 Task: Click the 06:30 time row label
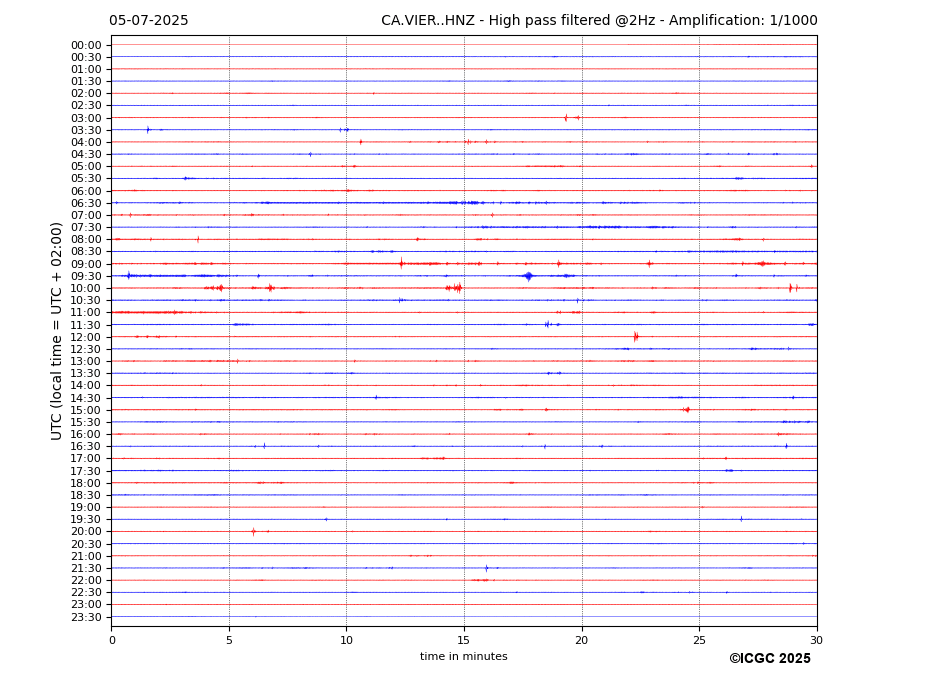(x=86, y=203)
